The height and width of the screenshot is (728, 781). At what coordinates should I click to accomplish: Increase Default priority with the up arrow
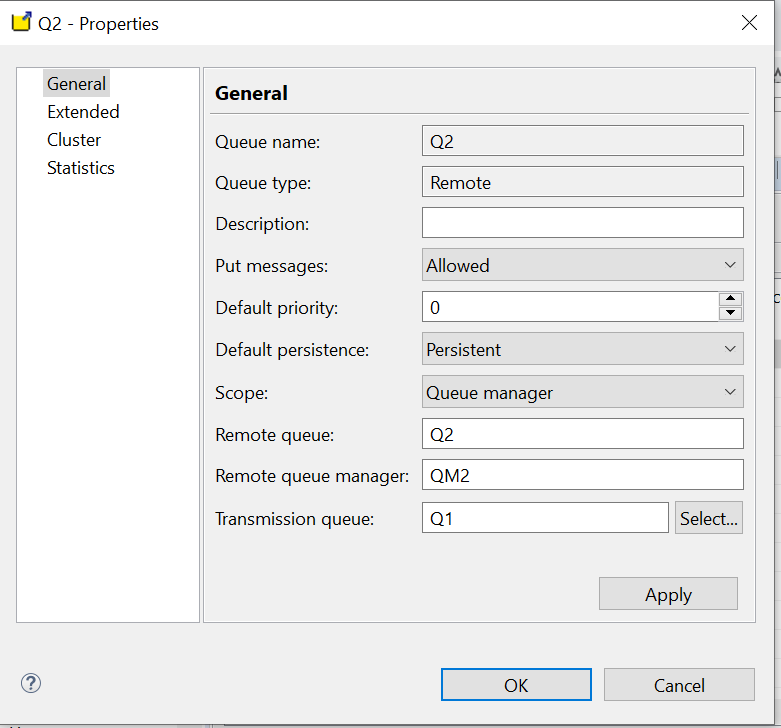click(x=730, y=299)
